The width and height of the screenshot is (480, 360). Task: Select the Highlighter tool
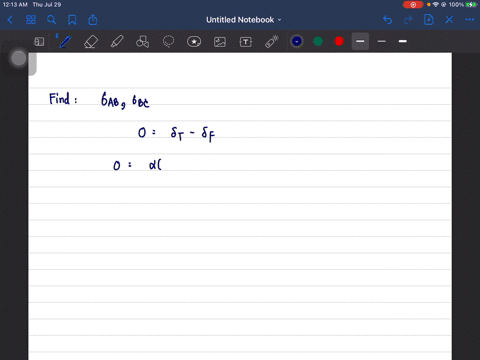[x=117, y=42]
